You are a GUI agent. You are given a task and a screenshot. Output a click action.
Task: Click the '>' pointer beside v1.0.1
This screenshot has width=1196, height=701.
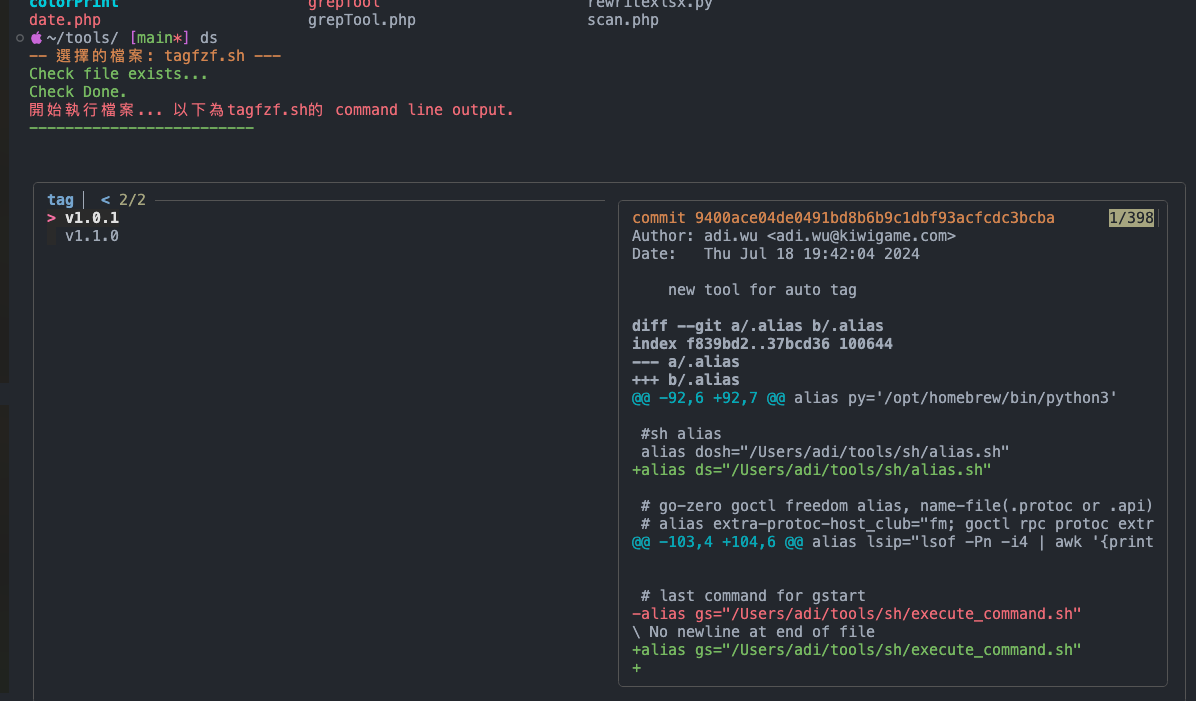coord(51,218)
